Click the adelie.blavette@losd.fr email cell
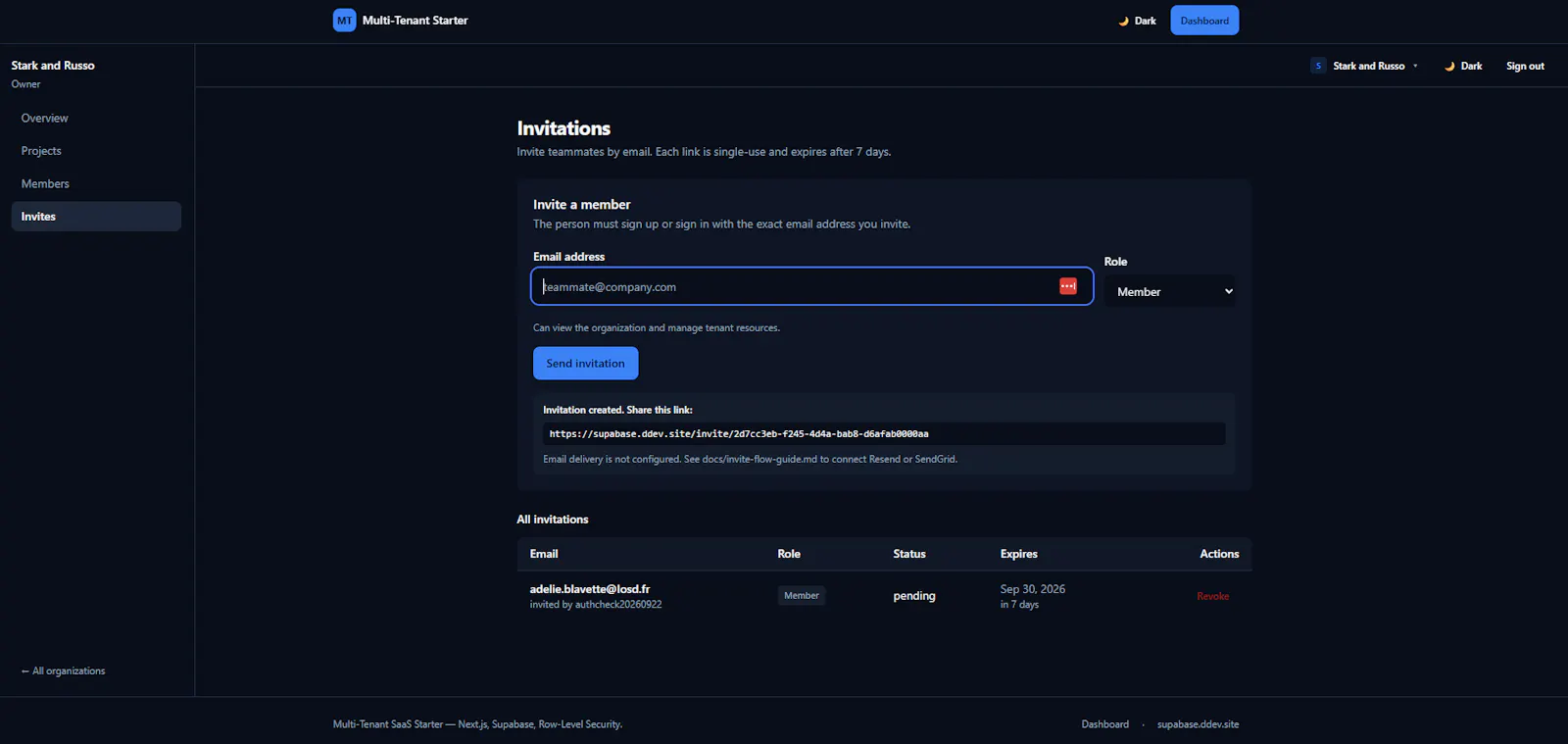Viewport: 1568px width, 744px height. [x=590, y=589]
